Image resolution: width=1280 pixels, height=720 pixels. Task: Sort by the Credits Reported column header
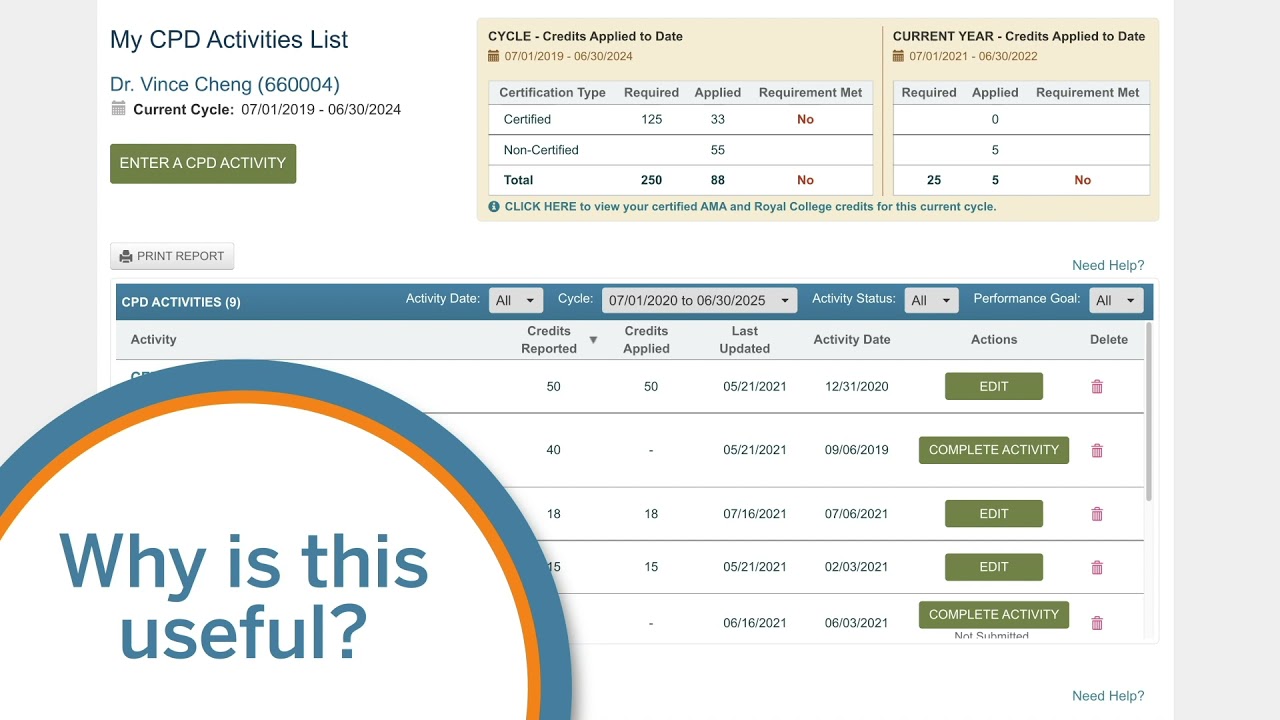tap(549, 340)
